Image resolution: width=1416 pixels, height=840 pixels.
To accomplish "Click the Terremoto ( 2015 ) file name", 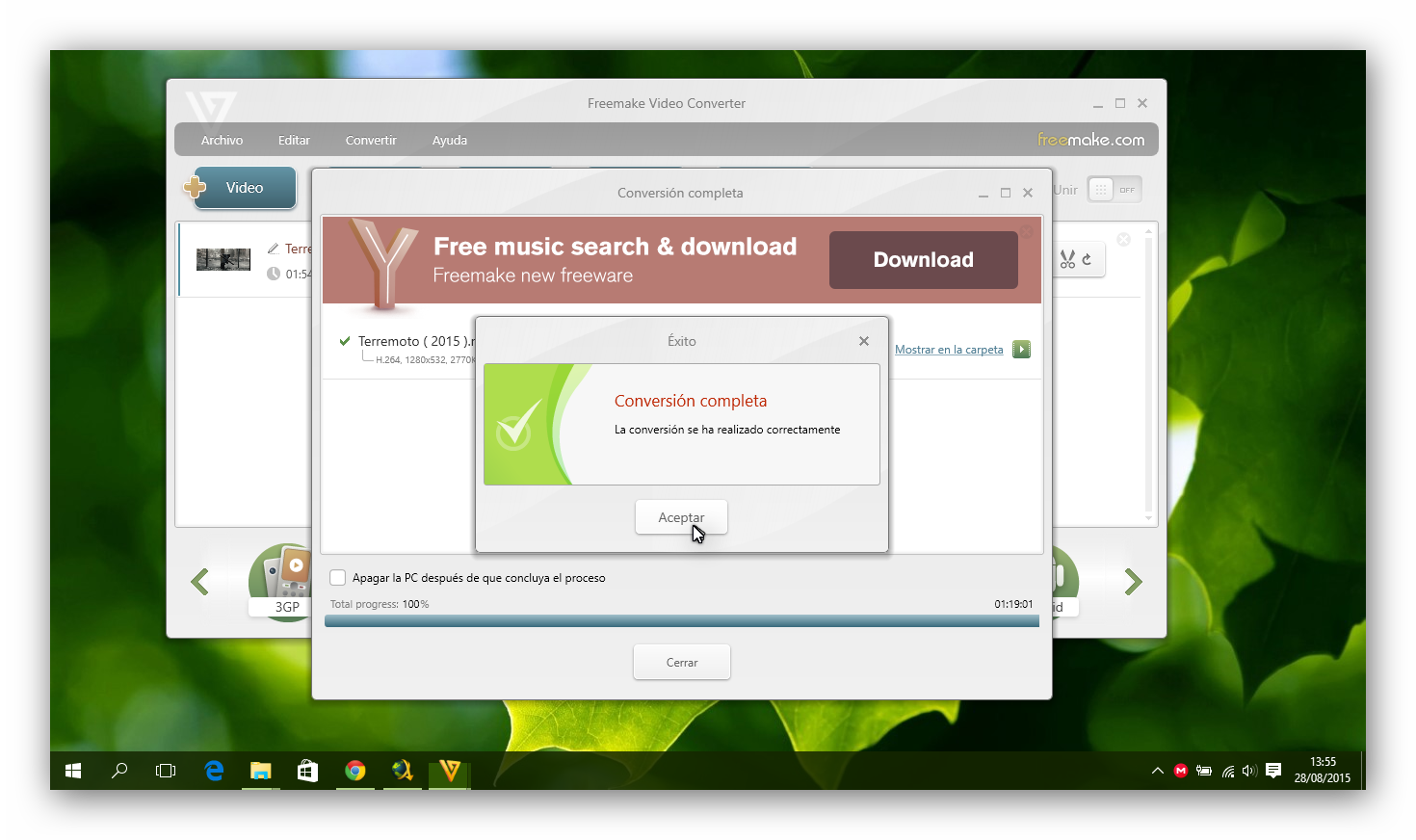I will point(416,341).
